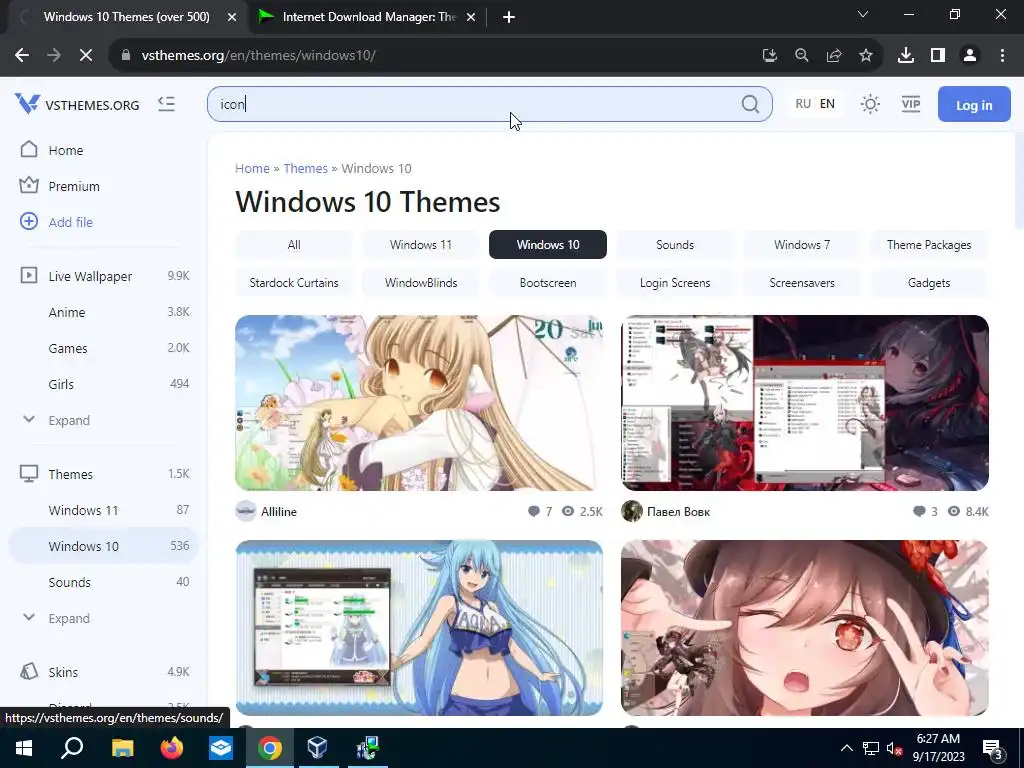1024x768 pixels.
Task: Click the author name Павел Вовк
Action: coord(678,511)
